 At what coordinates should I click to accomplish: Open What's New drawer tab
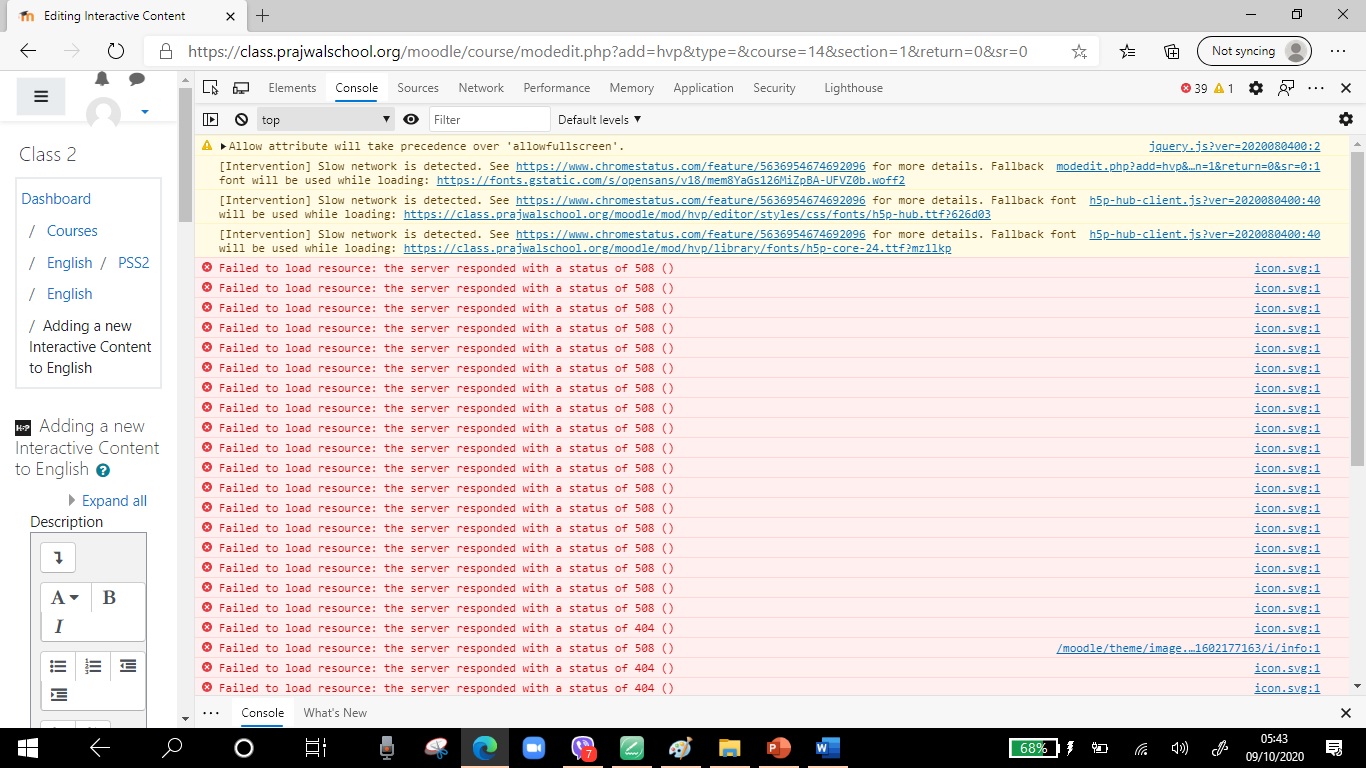coord(335,713)
